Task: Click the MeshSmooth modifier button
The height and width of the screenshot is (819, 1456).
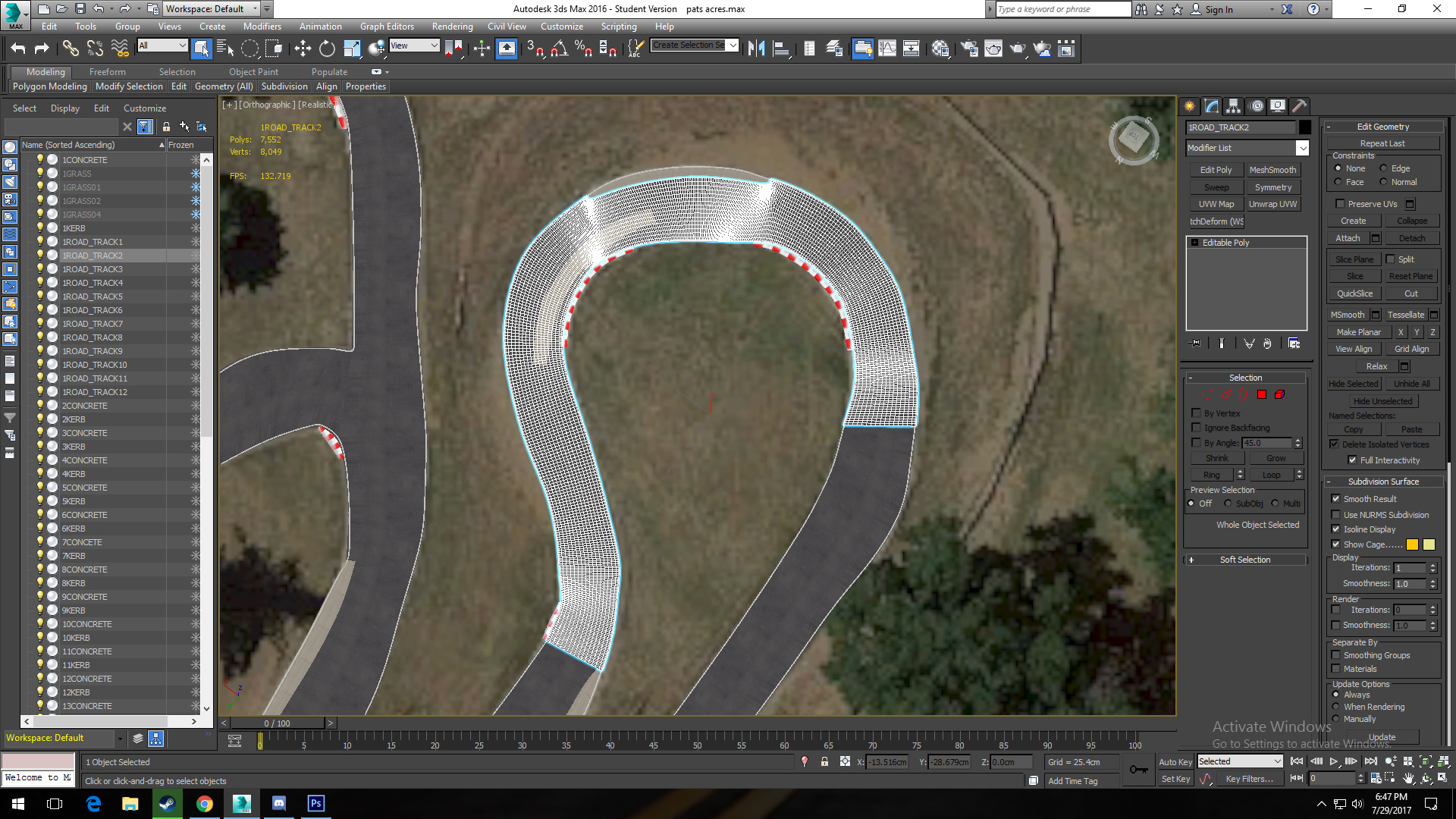Action: click(1272, 170)
